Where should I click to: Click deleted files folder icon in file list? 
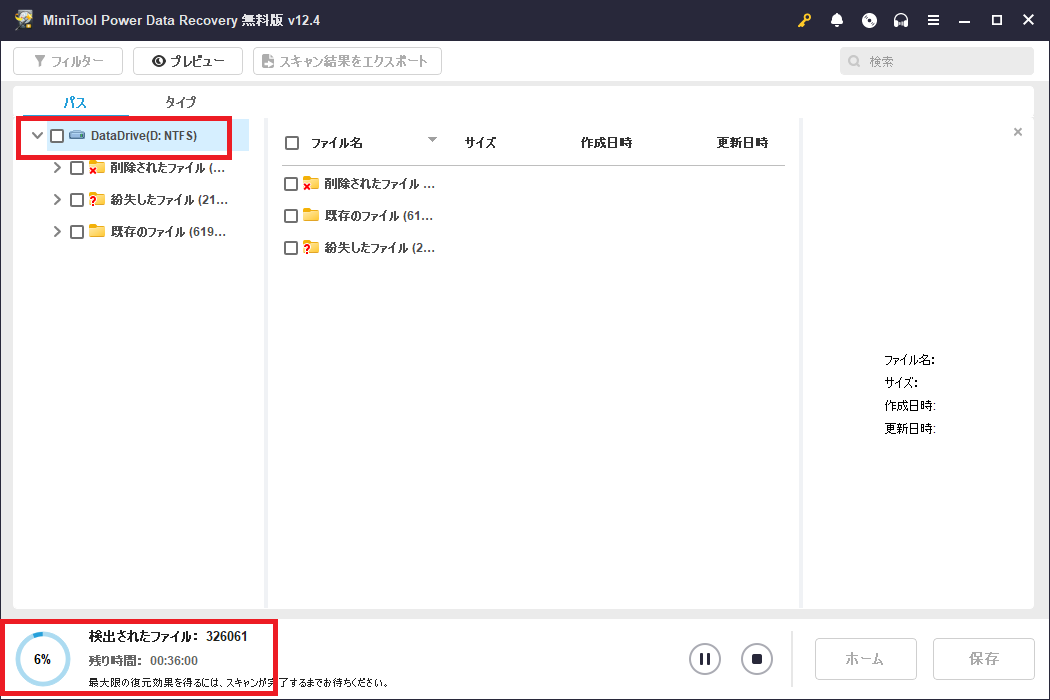311,183
